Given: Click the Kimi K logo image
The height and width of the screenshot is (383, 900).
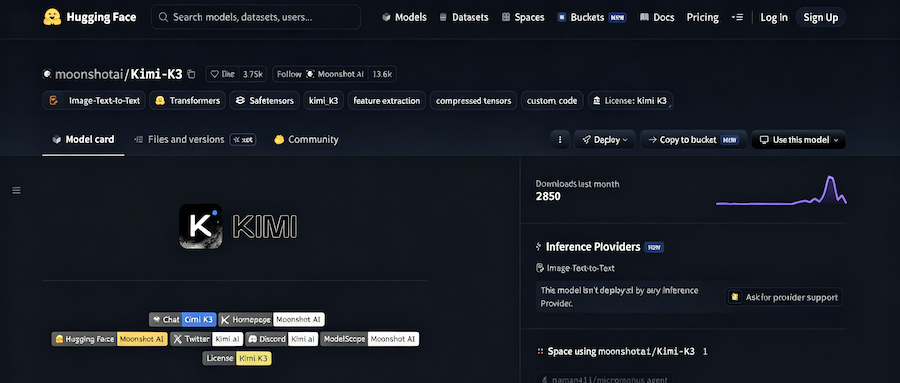Looking at the screenshot, I should 200,226.
